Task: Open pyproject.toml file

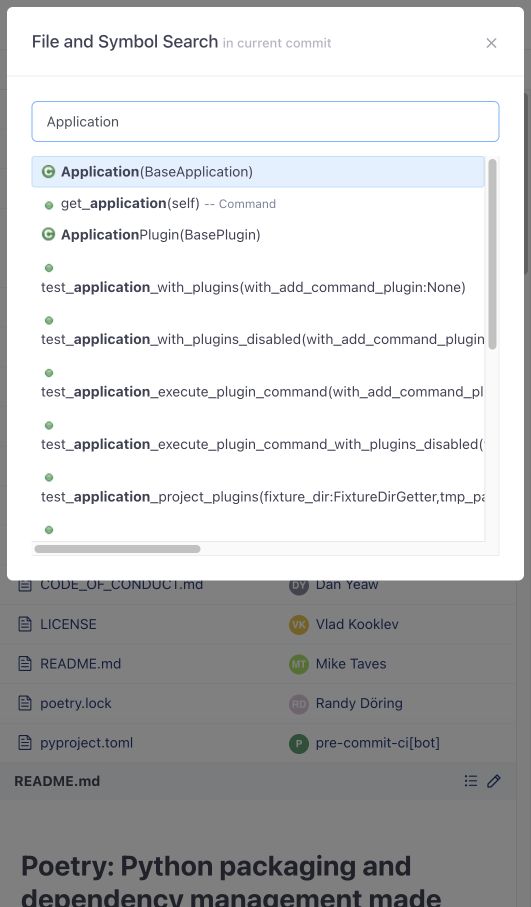Action: tap(87, 743)
